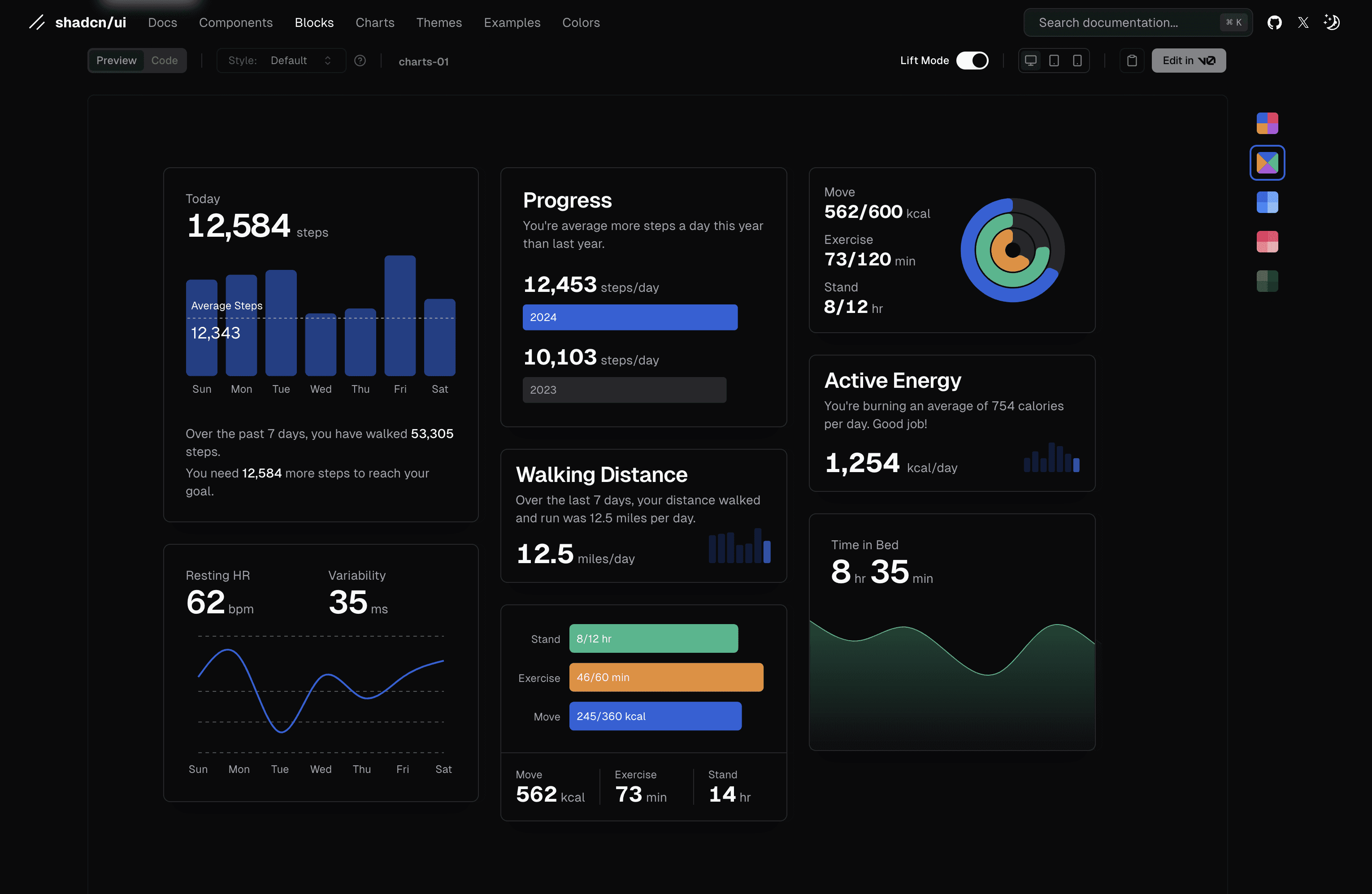Click the style help question-mark icon
The width and height of the screenshot is (1372, 894).
click(360, 61)
